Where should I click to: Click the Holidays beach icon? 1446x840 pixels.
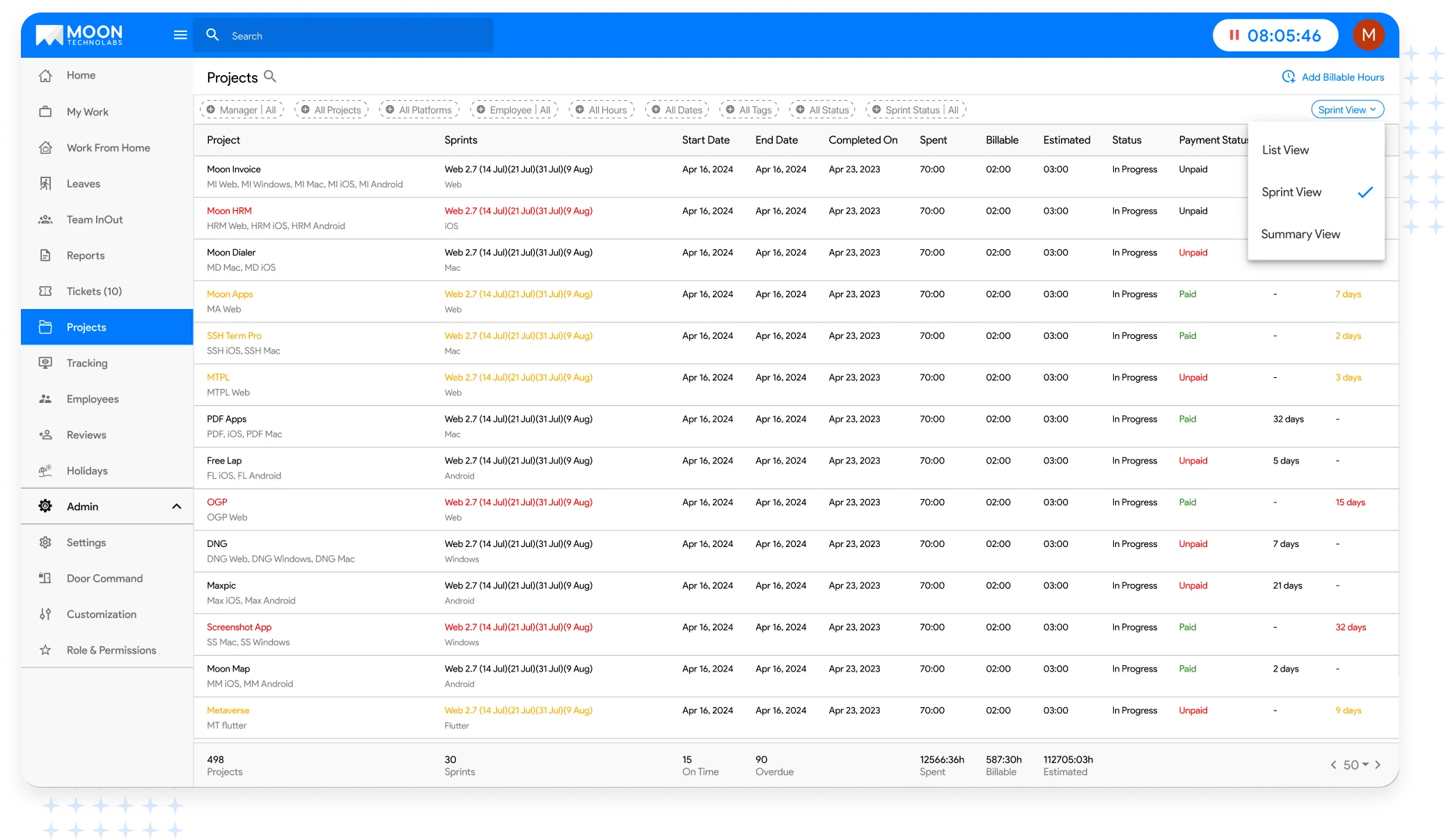45,470
